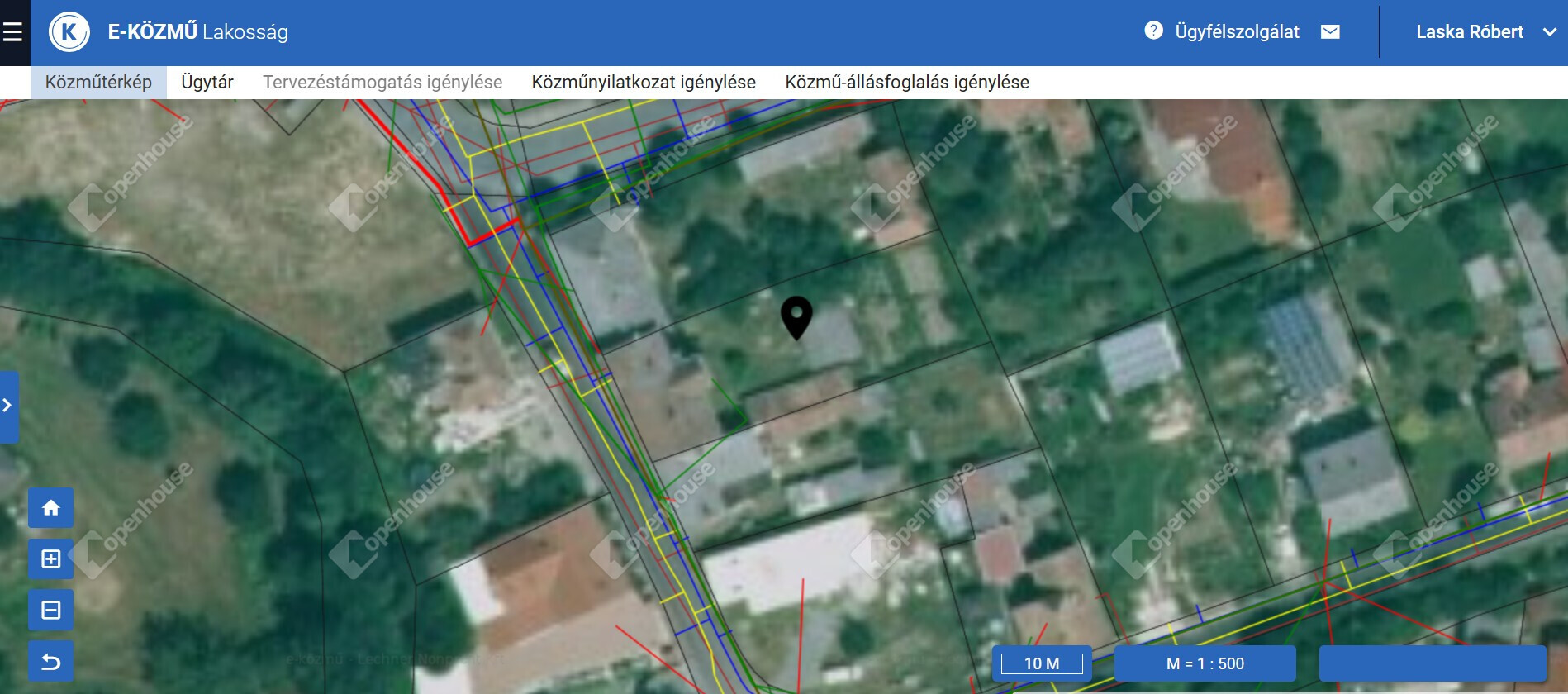Click the 10 M scale bar indicator
The width and height of the screenshot is (1568, 694).
[1042, 663]
